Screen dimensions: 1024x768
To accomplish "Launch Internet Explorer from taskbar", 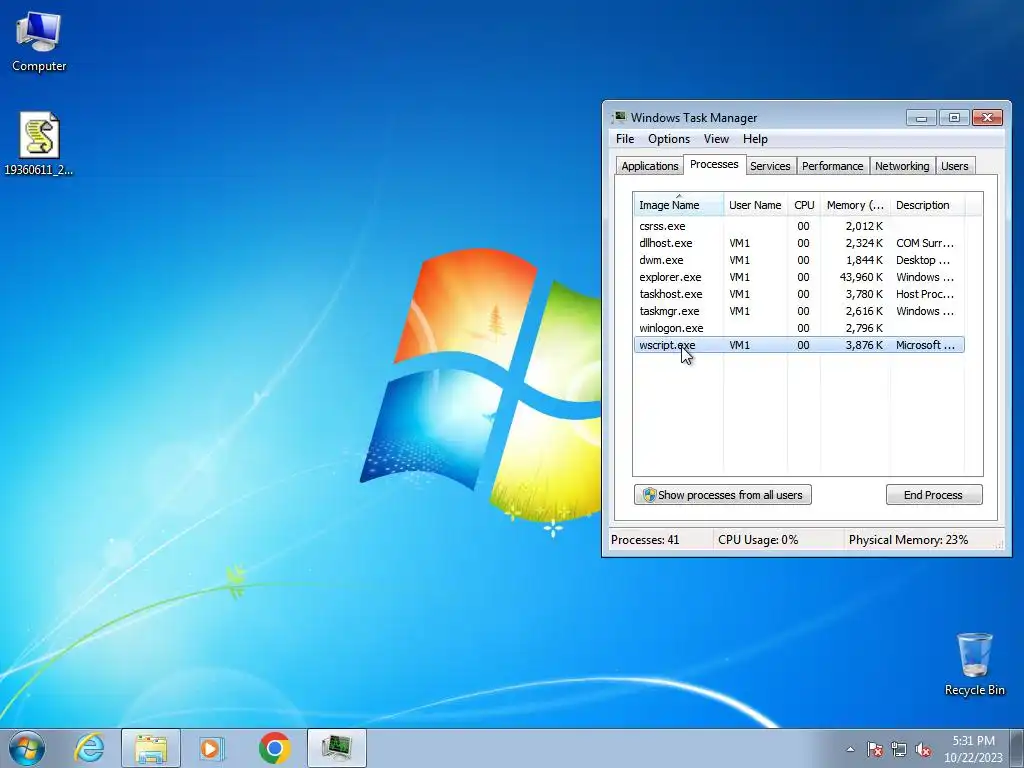I will coord(89,748).
